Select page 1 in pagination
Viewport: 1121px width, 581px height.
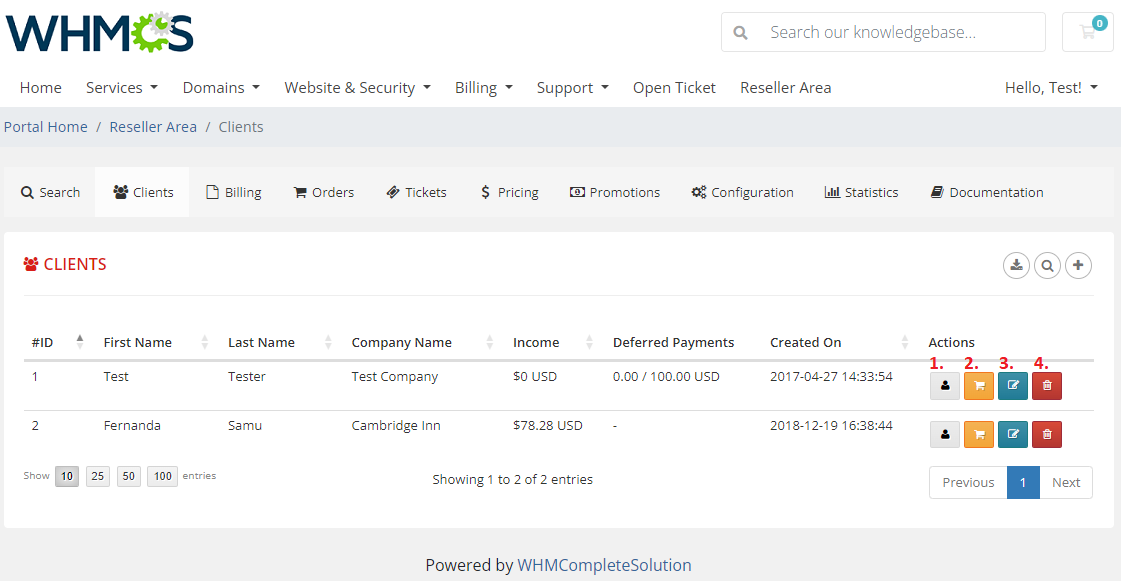click(x=1023, y=482)
